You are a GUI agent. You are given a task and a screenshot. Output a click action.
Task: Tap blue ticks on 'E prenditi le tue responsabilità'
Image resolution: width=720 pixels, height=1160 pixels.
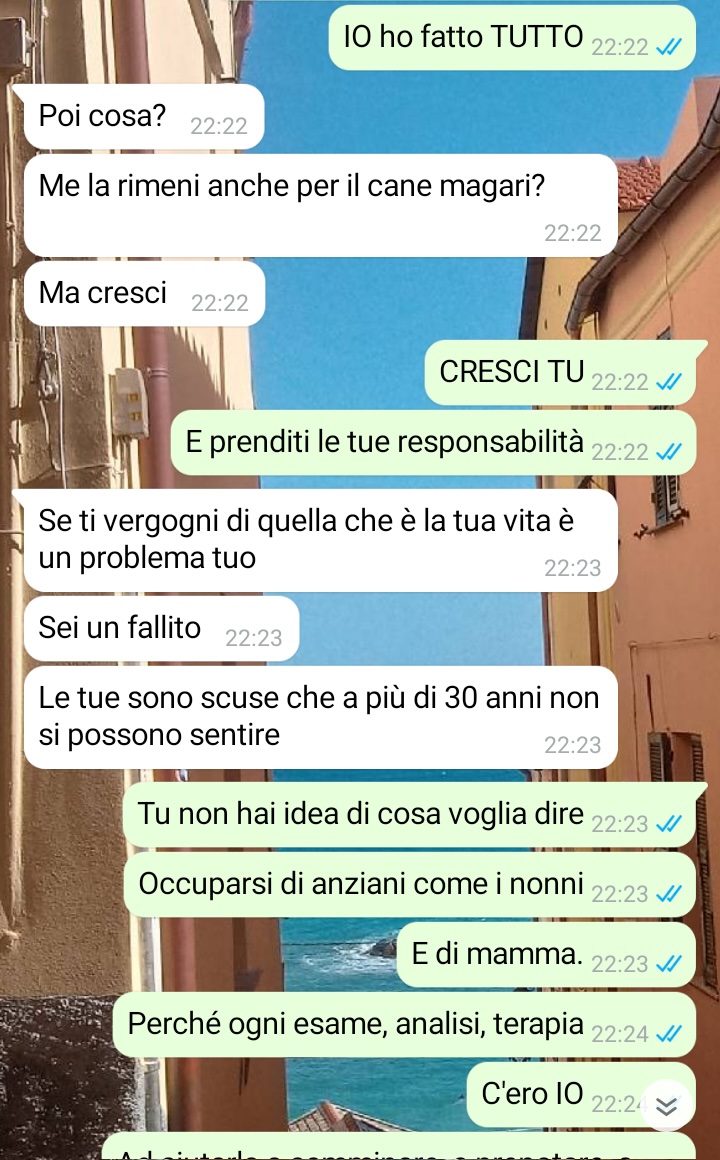(668, 451)
